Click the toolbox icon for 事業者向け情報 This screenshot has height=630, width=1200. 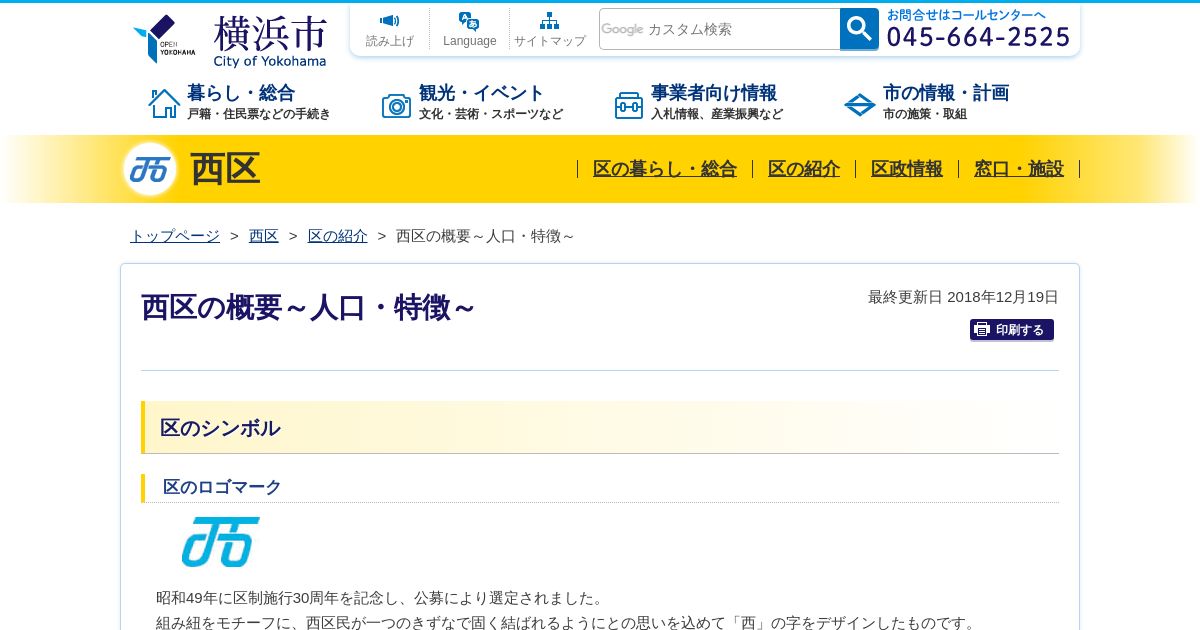click(629, 105)
